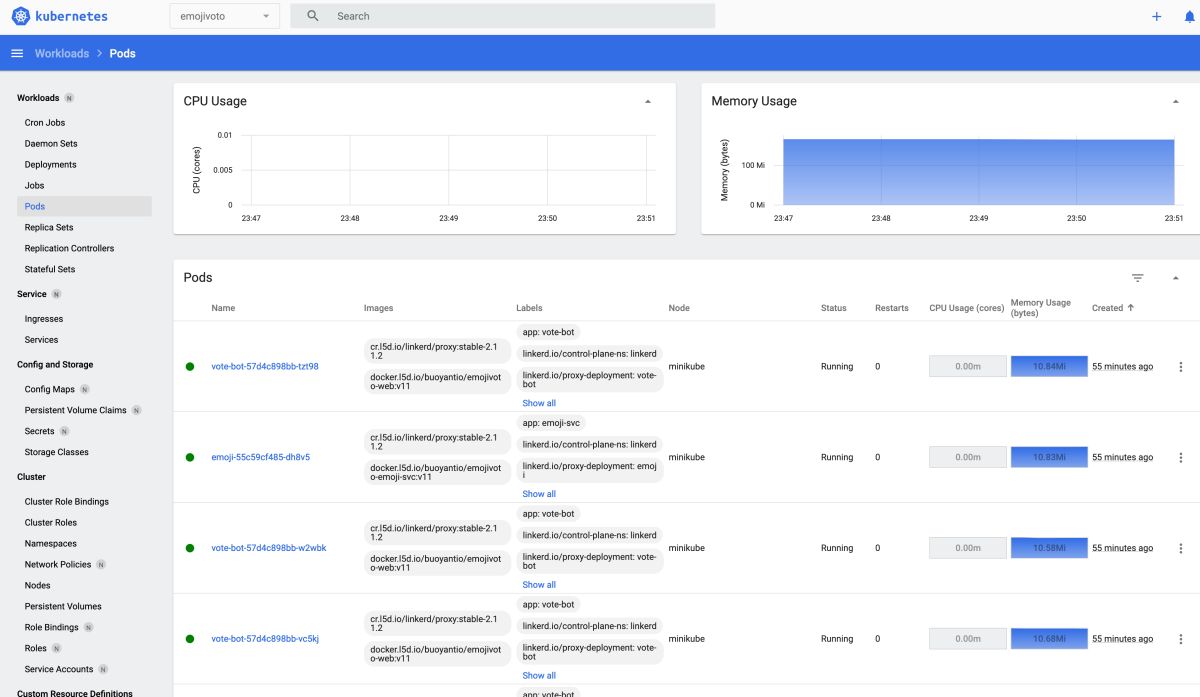Click the Kubernetes logo icon
This screenshot has height=697, width=1200.
pyautogui.click(x=21, y=16)
